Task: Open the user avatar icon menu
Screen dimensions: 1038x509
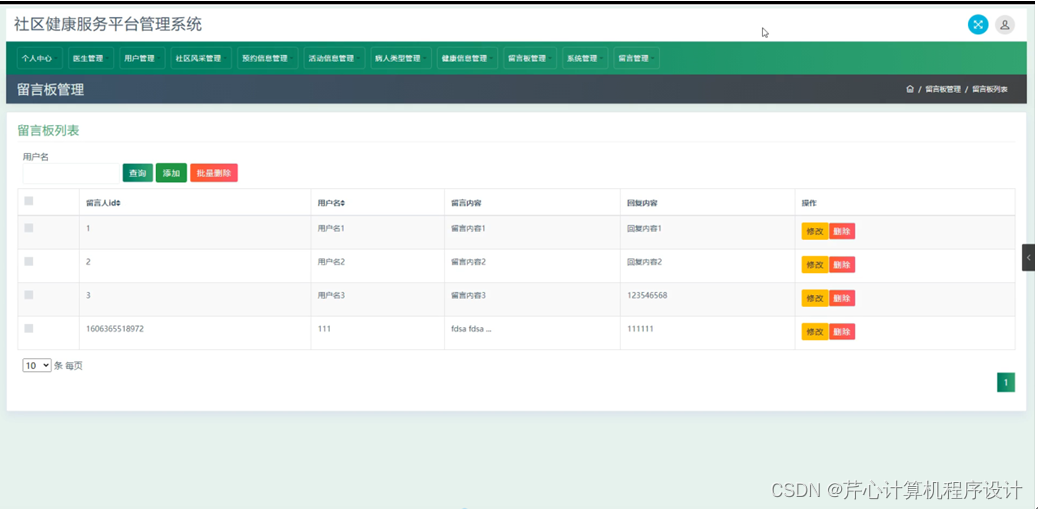Action: tap(1004, 24)
